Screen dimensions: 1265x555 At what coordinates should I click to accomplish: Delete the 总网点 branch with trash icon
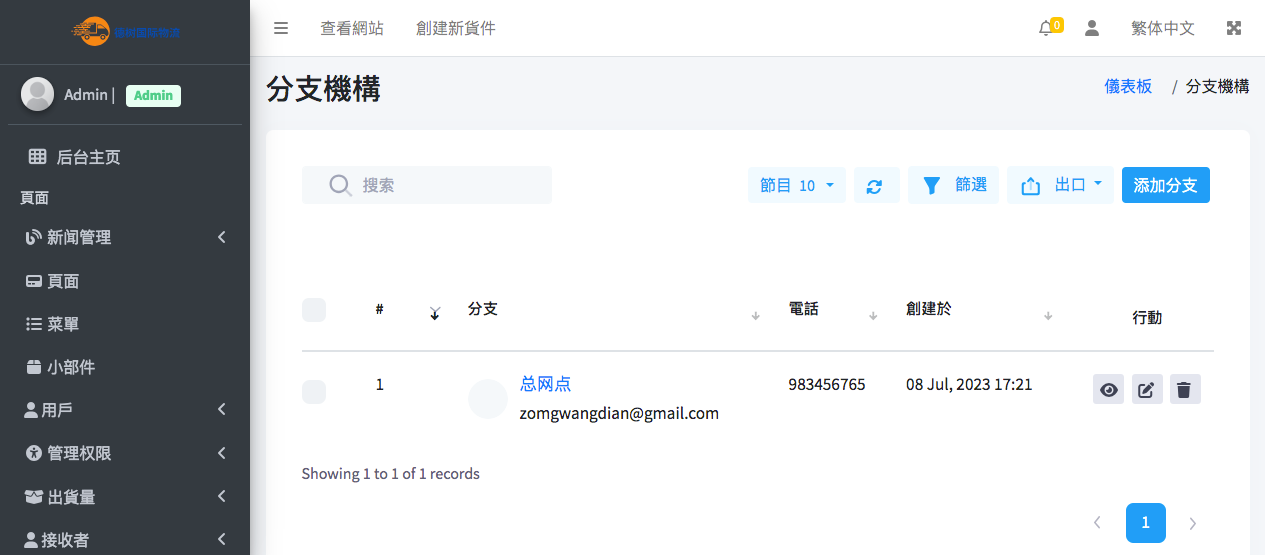[1184, 390]
